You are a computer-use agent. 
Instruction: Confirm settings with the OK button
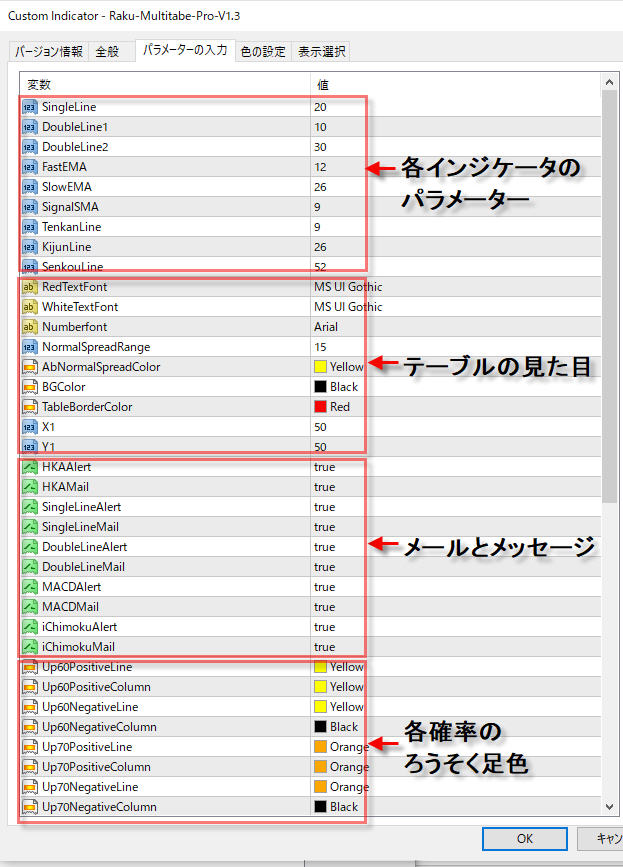525,839
